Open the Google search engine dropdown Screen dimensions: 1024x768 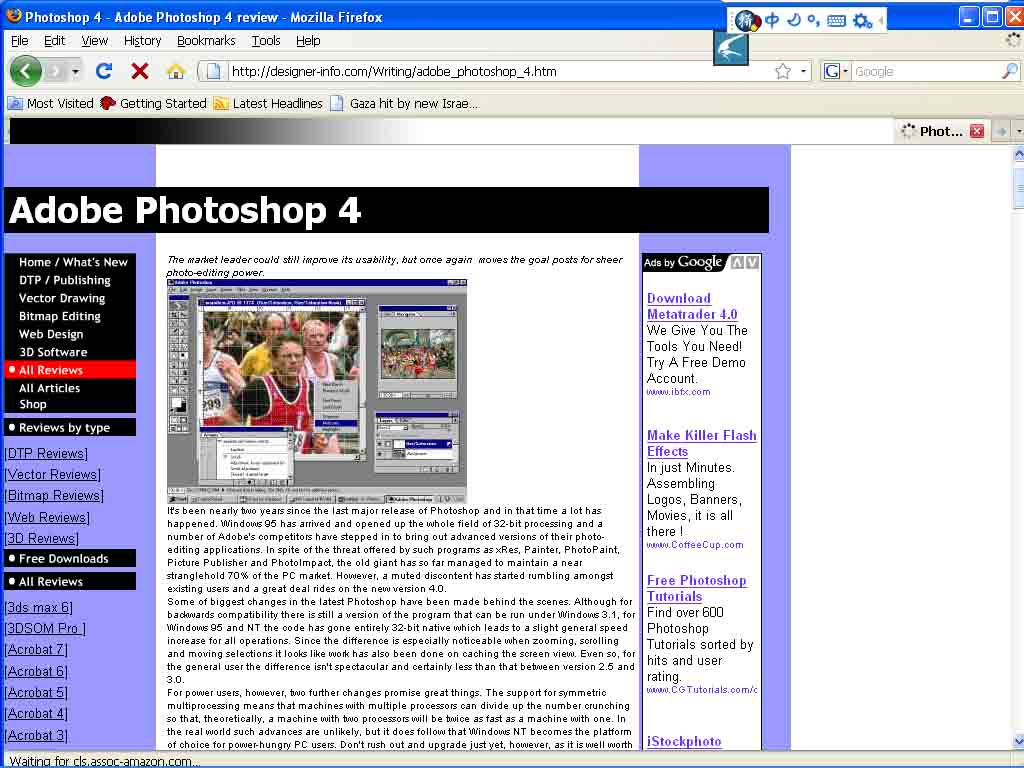[836, 71]
